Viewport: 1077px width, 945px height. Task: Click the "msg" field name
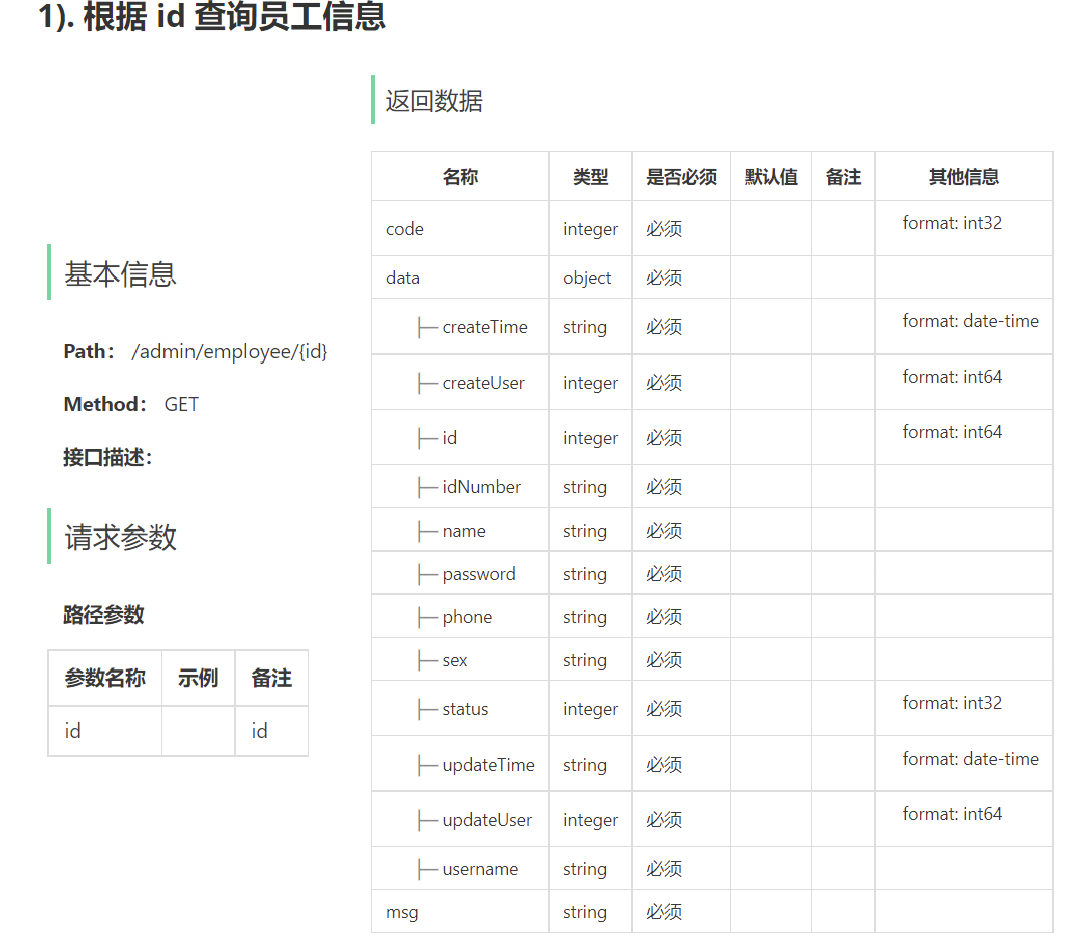coord(402,912)
